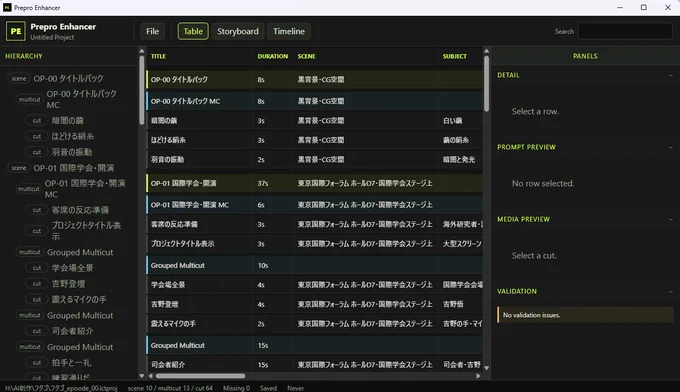Click the SUBJECT column header
Viewport: 680px width, 392px height.
[454, 56]
